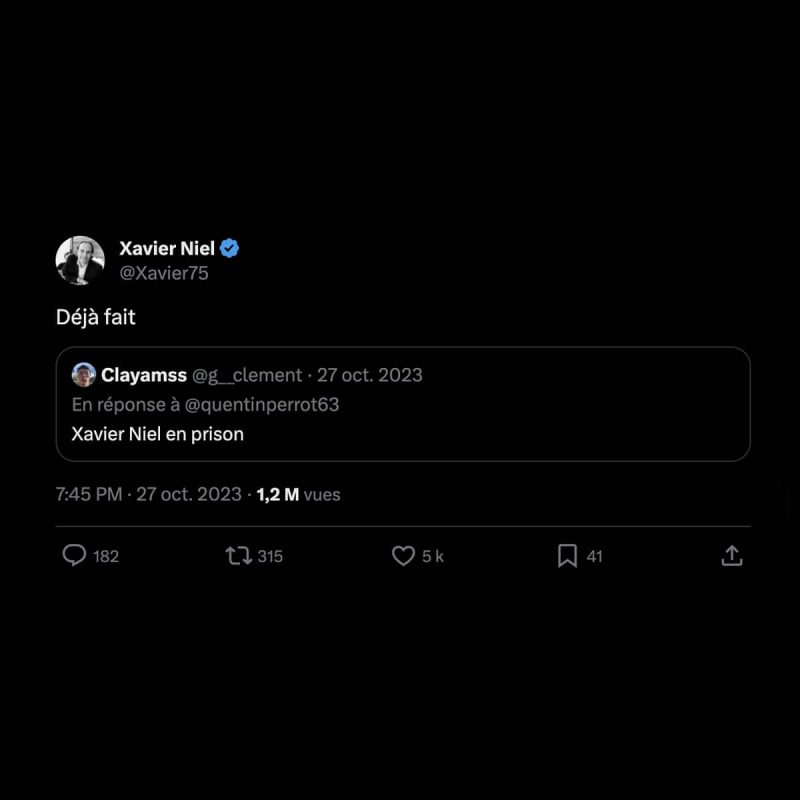Click the share upload icon
The height and width of the screenshot is (800, 800).
point(732,556)
